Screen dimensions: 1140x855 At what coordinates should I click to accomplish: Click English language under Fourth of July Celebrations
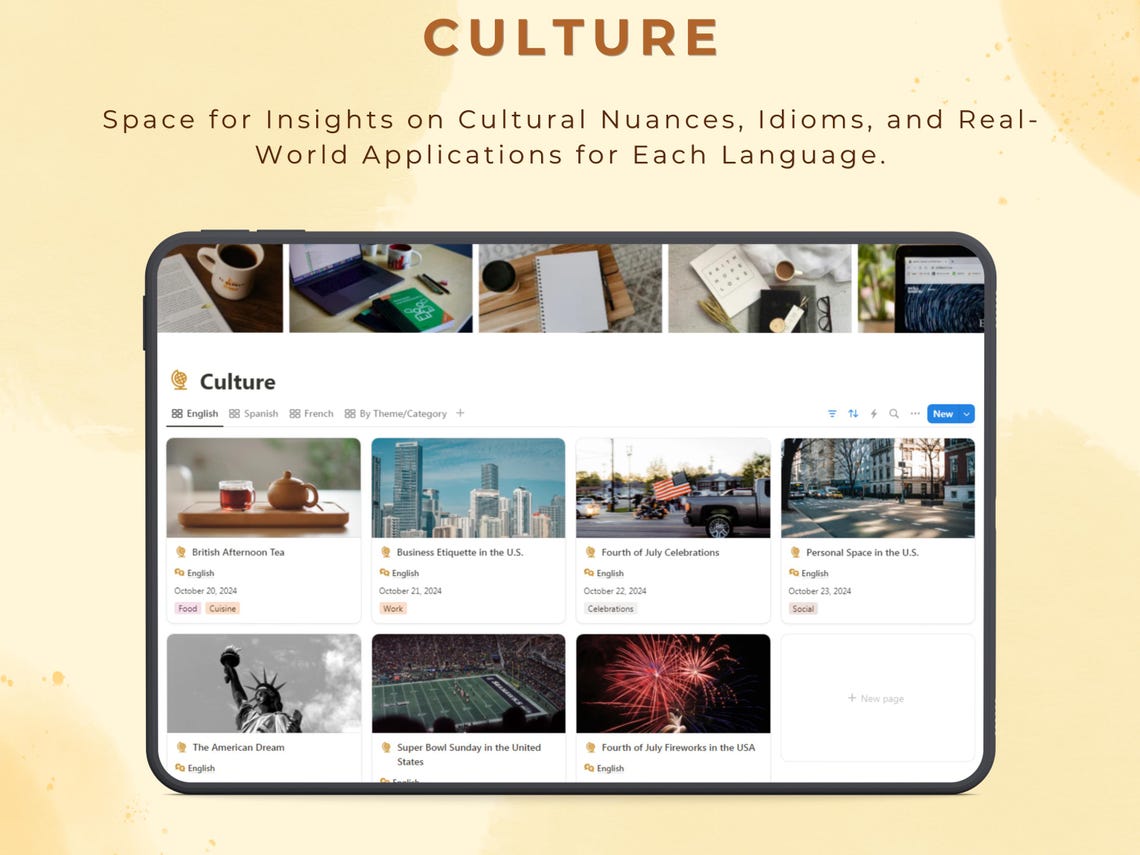pyautogui.click(x=604, y=573)
